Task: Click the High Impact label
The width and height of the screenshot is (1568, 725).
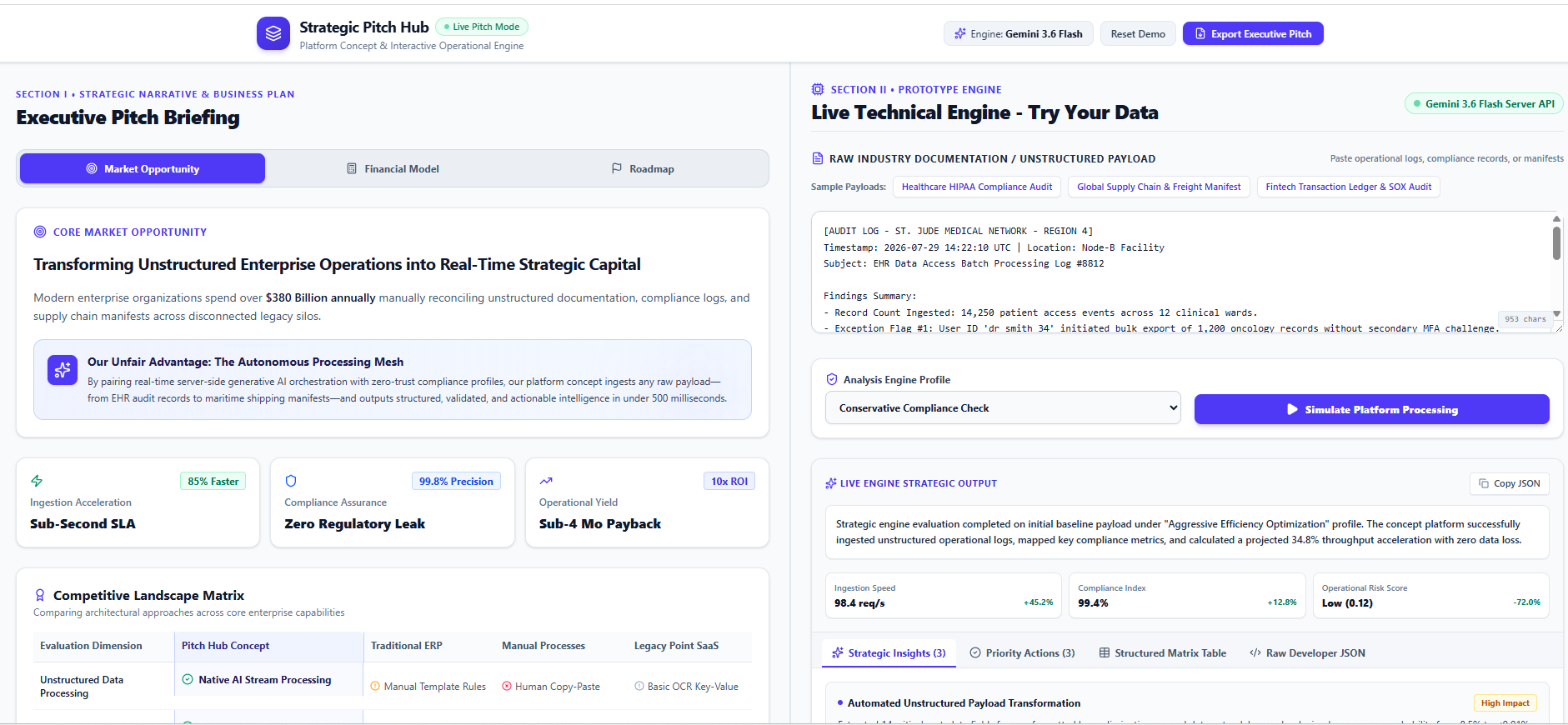Action: (1505, 703)
